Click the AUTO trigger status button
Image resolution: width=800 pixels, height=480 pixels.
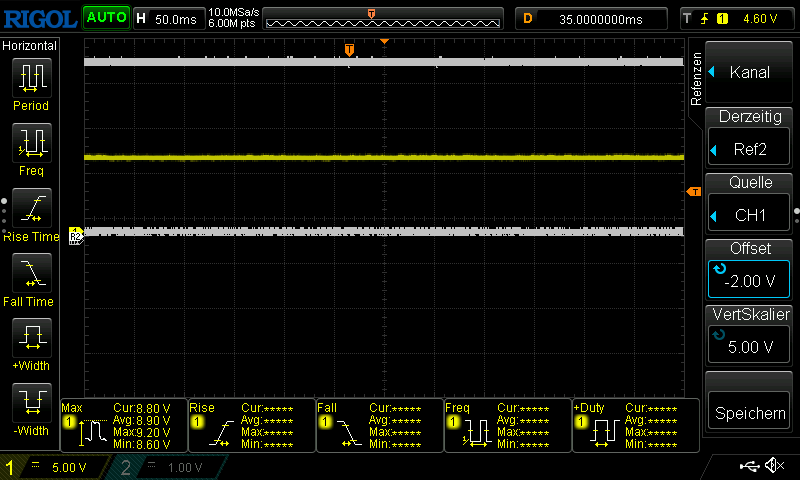(105, 18)
